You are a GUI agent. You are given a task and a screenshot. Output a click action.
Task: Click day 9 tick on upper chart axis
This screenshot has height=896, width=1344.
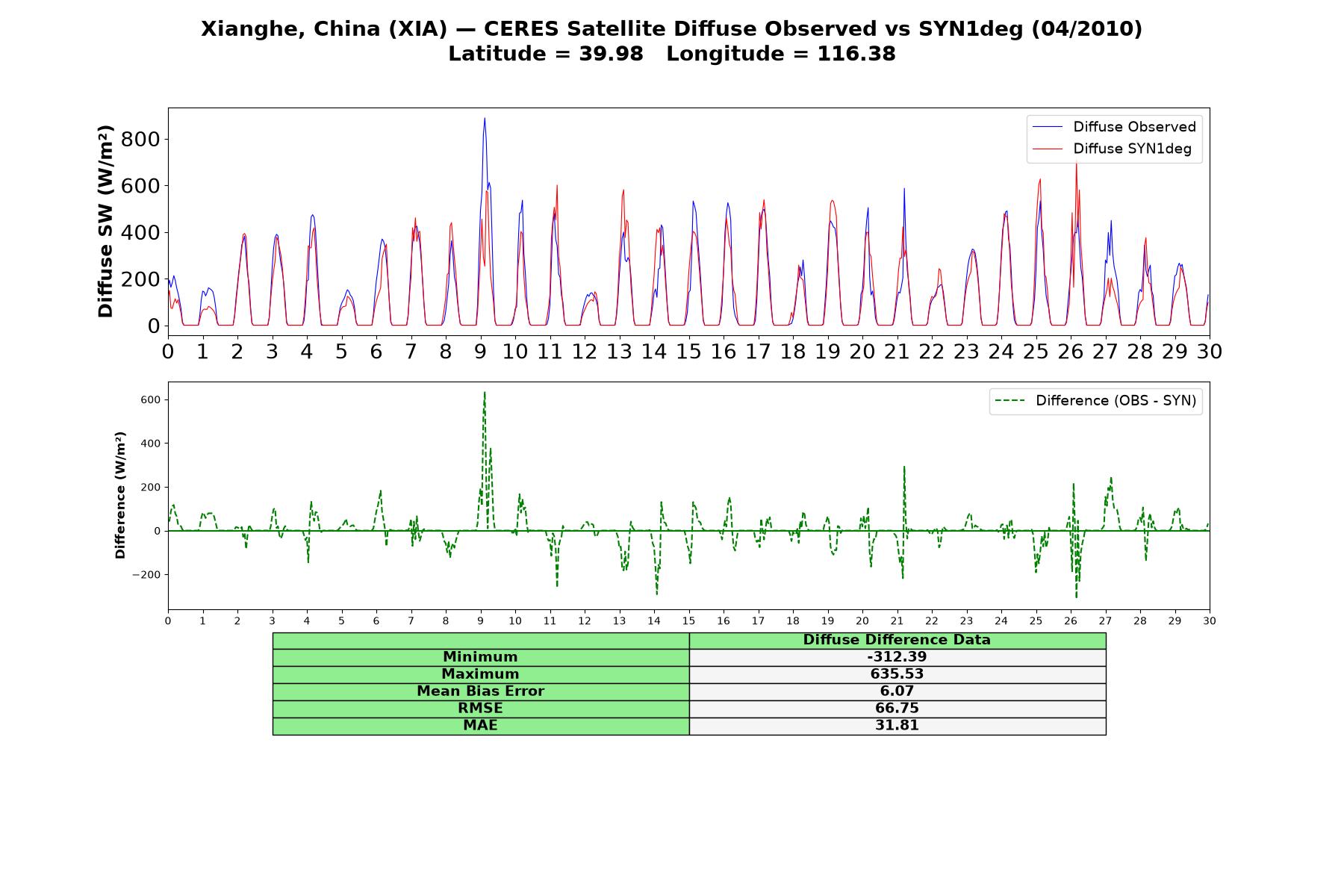480,351
